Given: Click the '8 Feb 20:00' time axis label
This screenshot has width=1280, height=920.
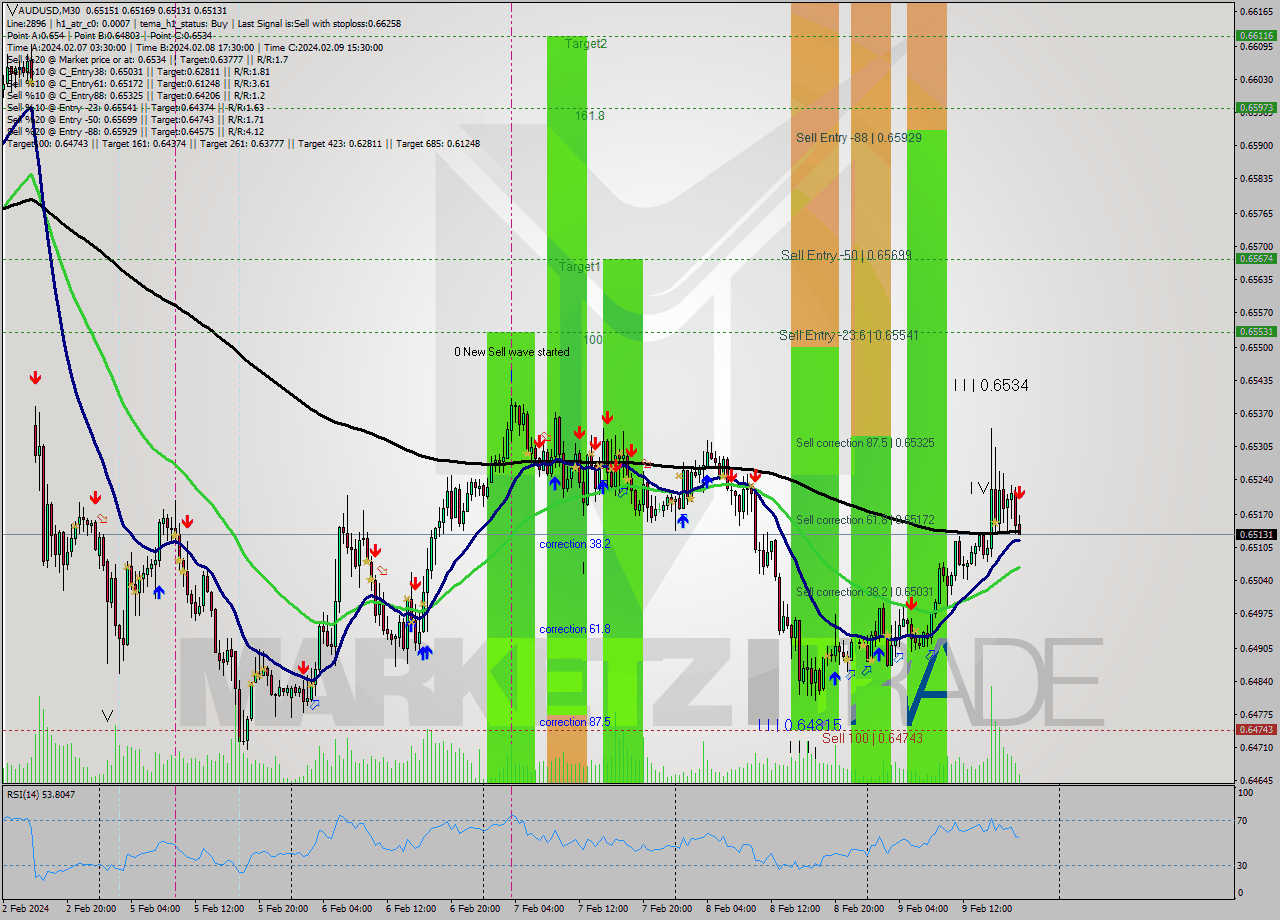Looking at the screenshot, I should click(x=859, y=909).
